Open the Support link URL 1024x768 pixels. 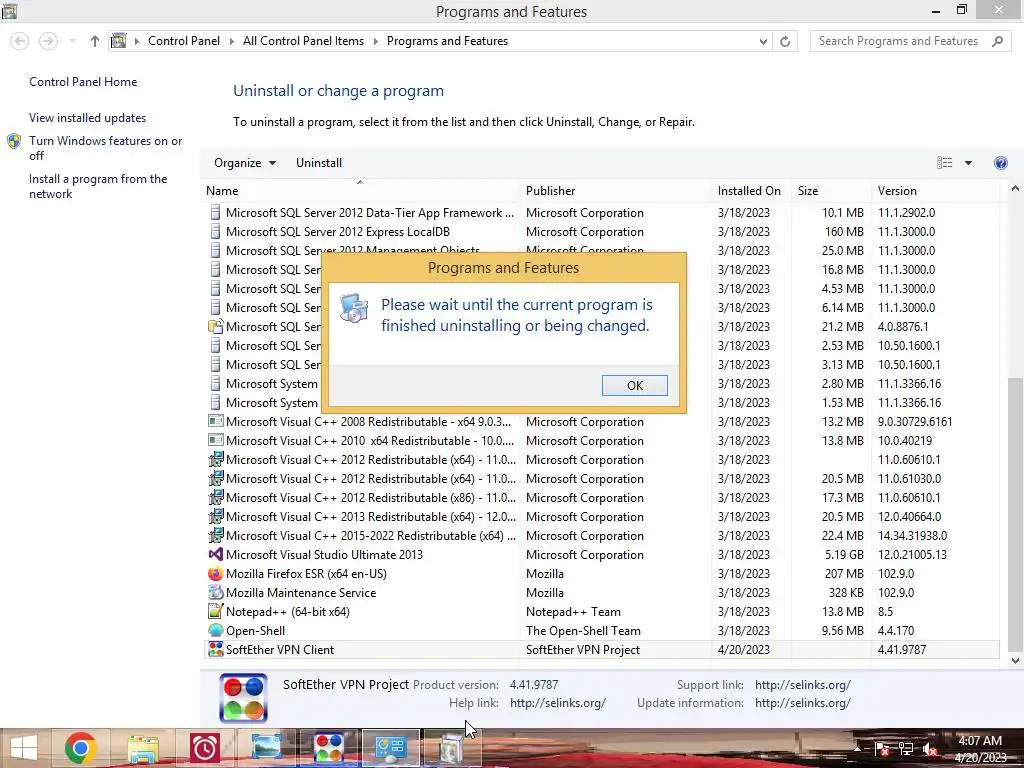803,684
